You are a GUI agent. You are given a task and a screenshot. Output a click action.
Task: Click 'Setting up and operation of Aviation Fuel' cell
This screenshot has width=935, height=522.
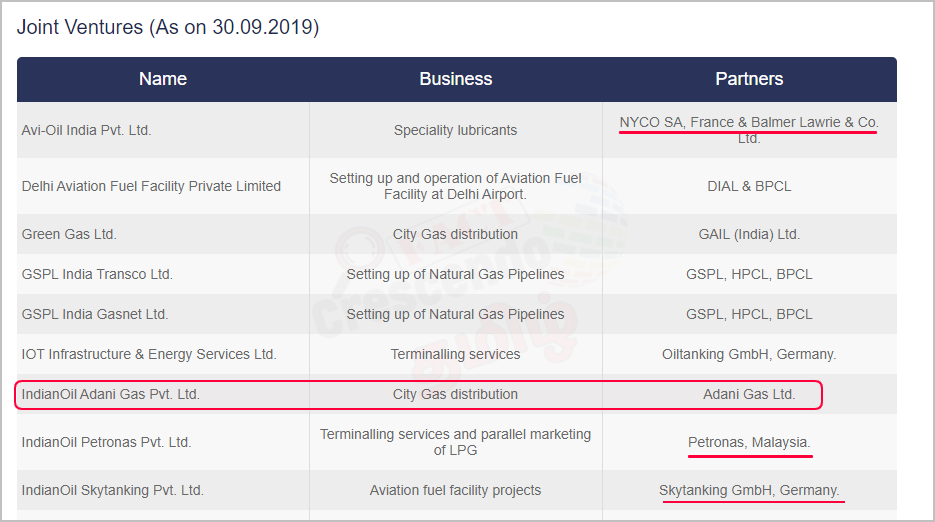(x=456, y=186)
